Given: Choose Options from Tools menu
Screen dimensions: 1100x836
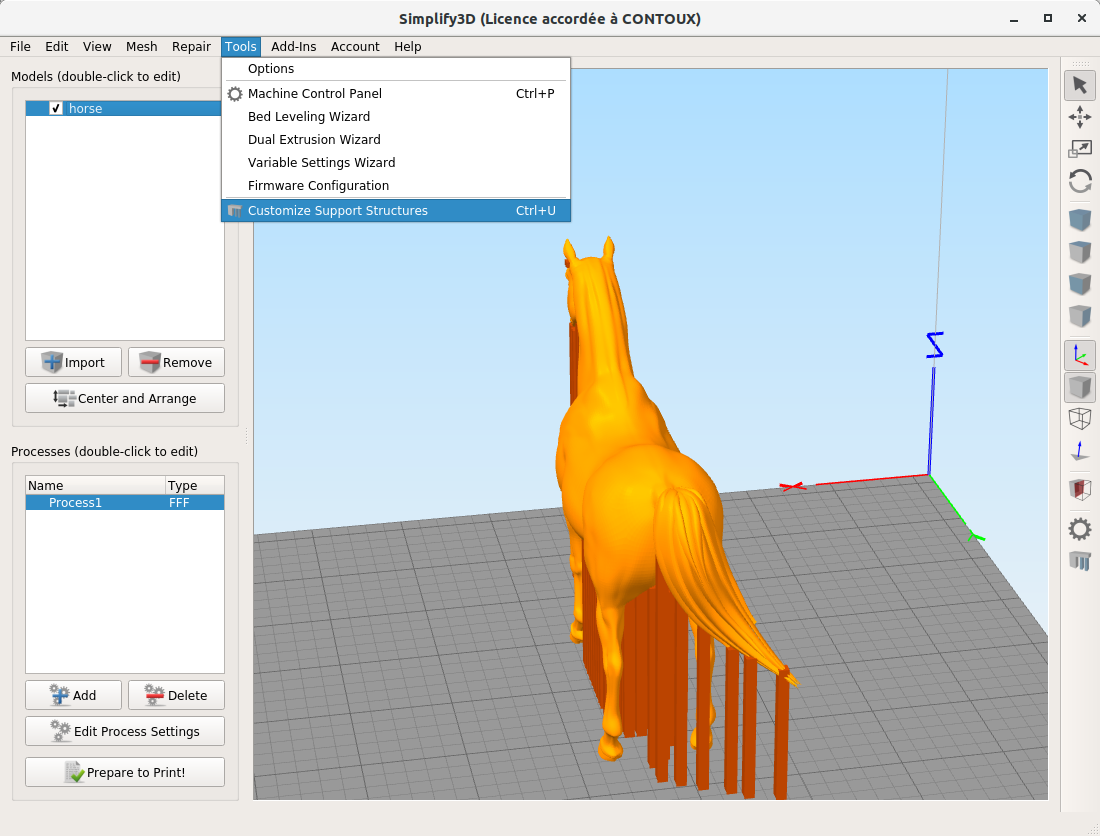Looking at the screenshot, I should tap(396, 68).
